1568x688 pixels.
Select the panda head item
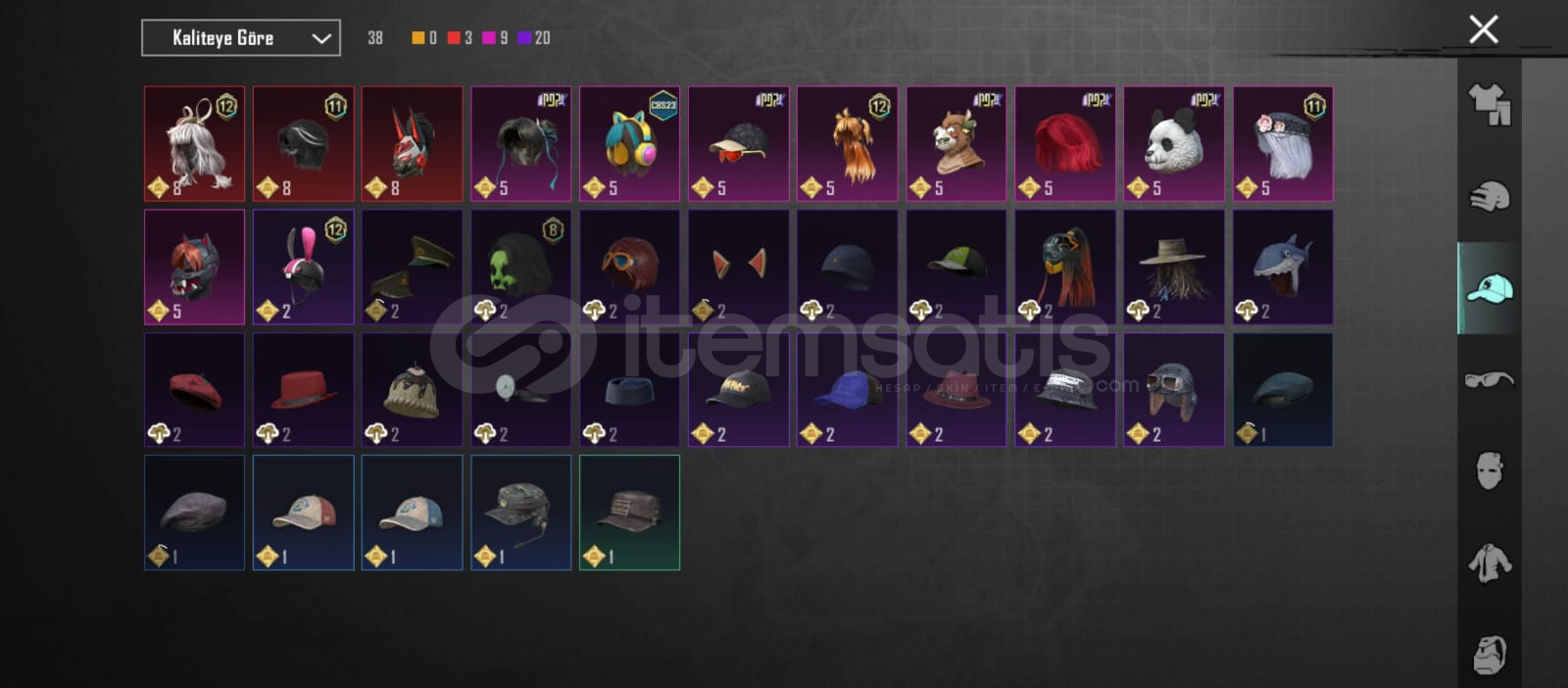pyautogui.click(x=1174, y=144)
